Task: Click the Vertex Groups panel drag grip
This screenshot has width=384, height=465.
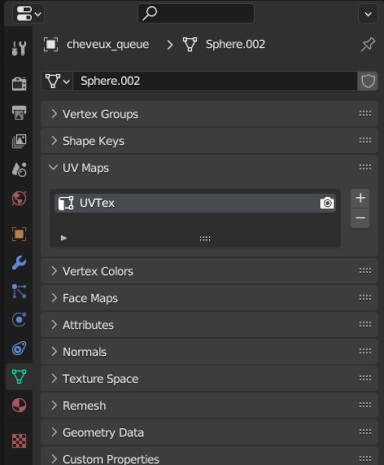Action: [365, 114]
